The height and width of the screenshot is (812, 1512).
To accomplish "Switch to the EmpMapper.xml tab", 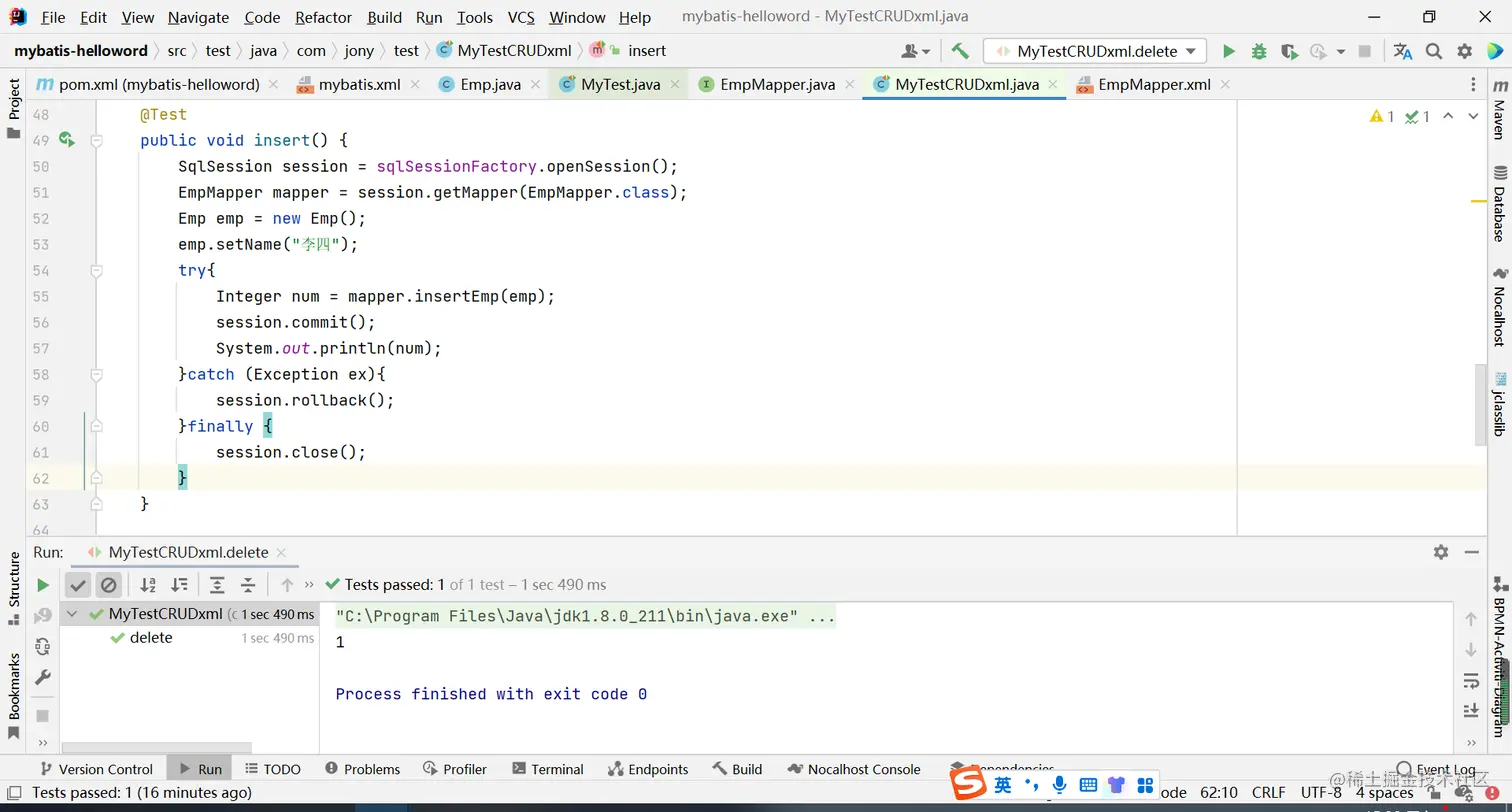I will pos(1154,85).
